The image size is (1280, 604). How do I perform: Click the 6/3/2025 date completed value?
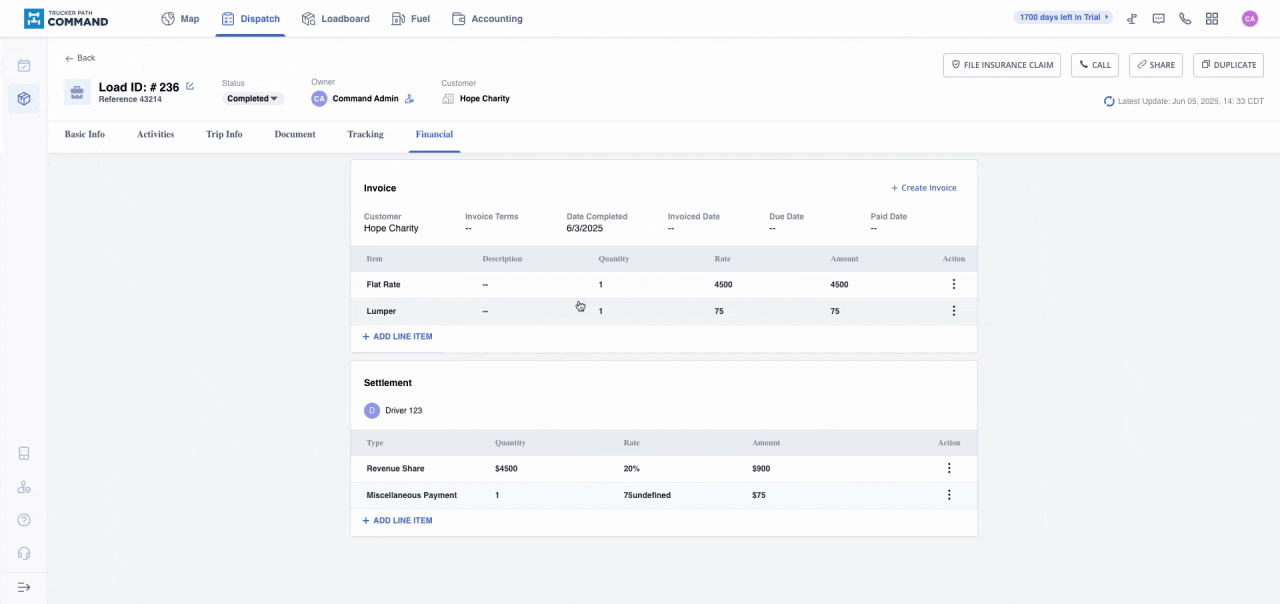585,228
